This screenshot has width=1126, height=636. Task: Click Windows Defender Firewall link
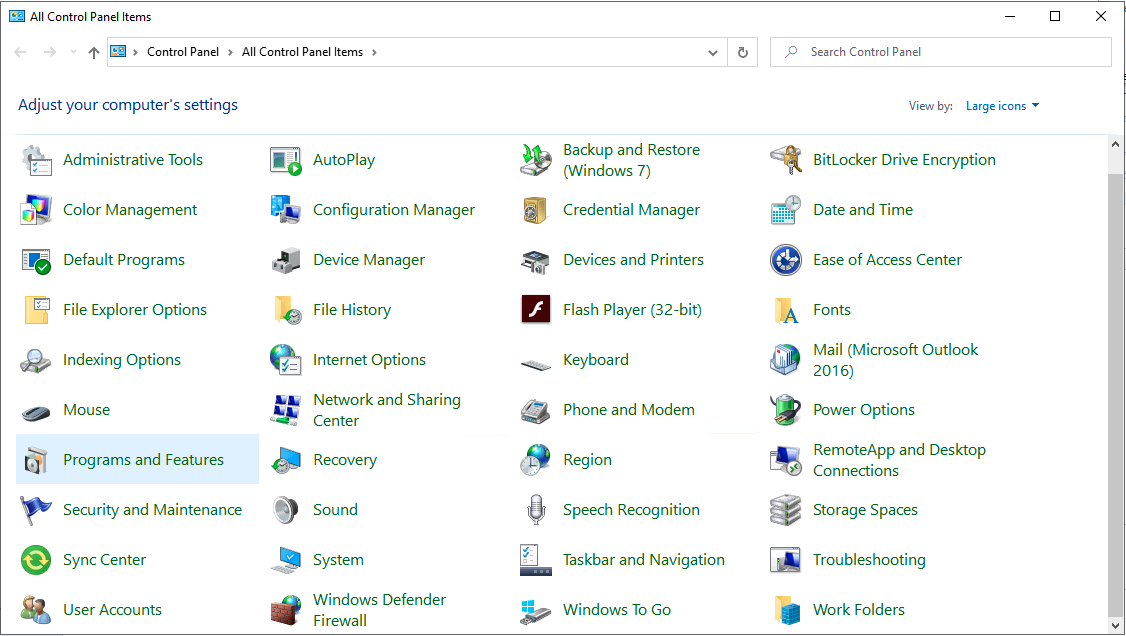pos(379,609)
